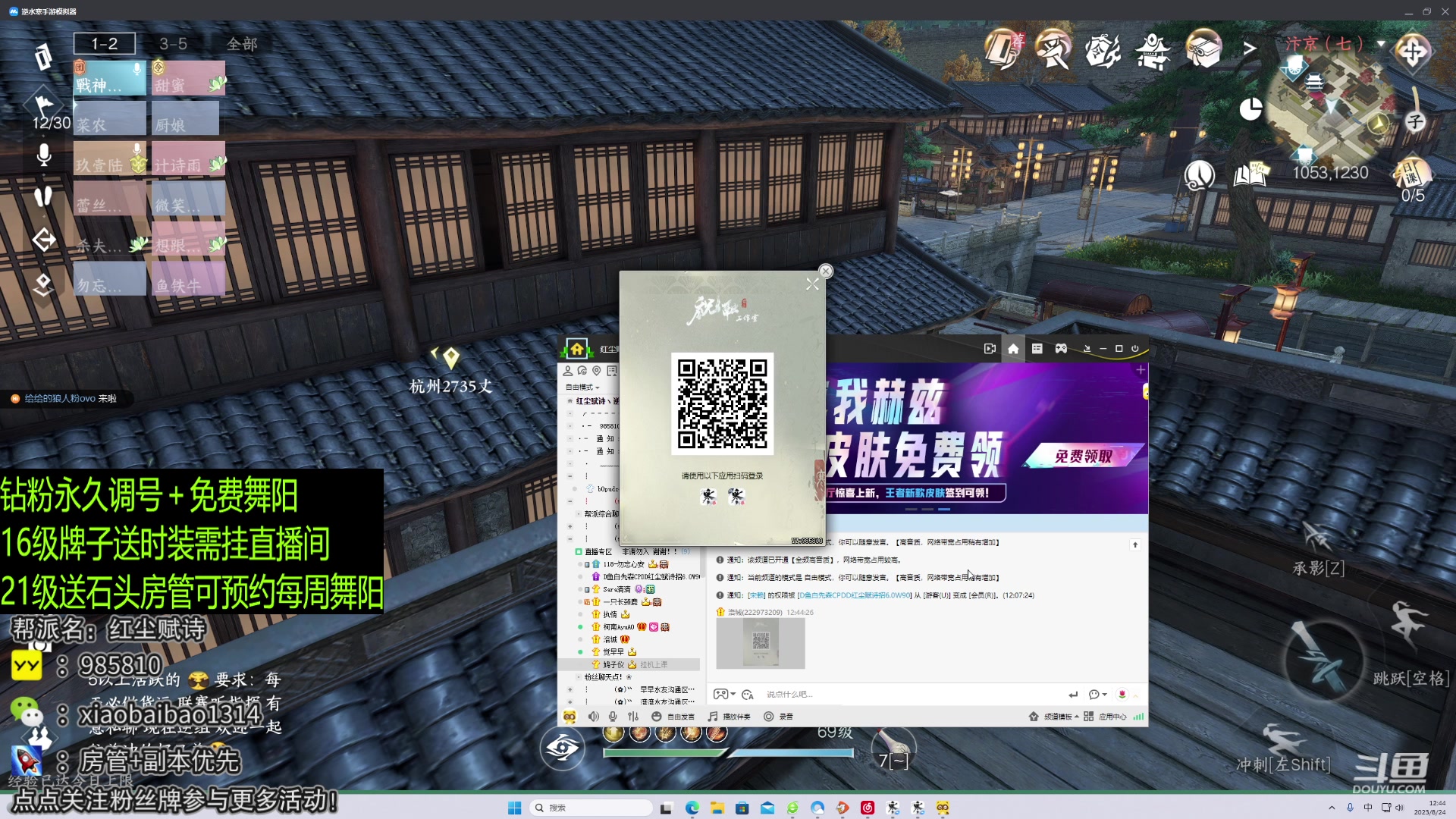Open the QR code image thumbnail in chat
1456x819 pixels.
point(761,643)
